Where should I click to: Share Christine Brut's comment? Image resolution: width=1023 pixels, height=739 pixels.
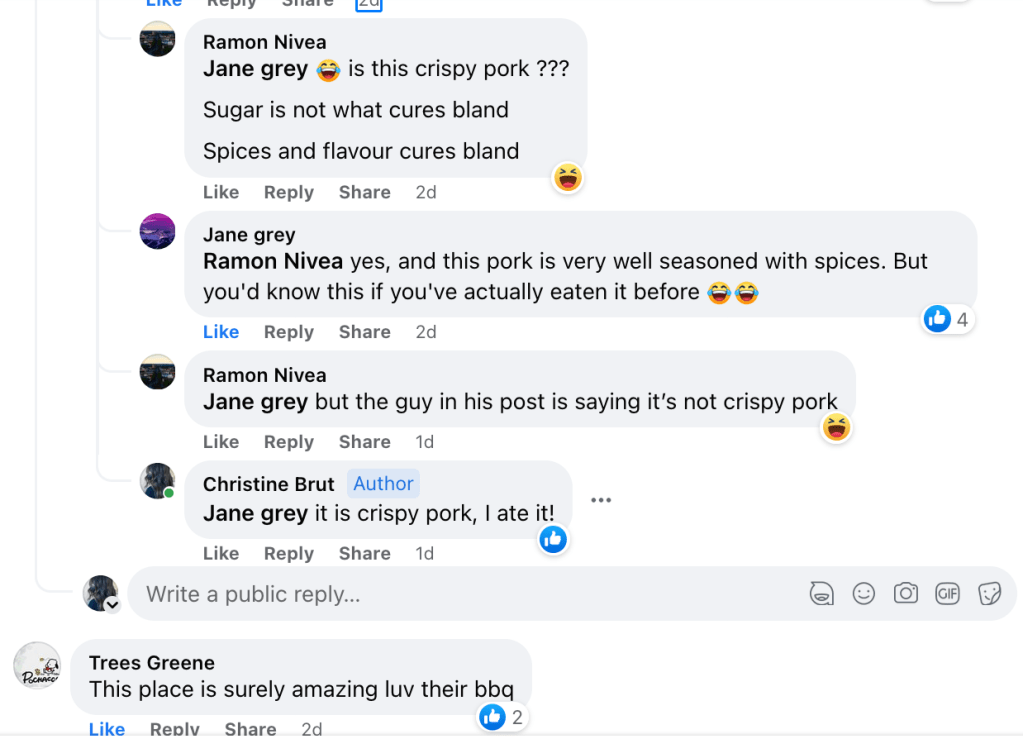coord(364,553)
